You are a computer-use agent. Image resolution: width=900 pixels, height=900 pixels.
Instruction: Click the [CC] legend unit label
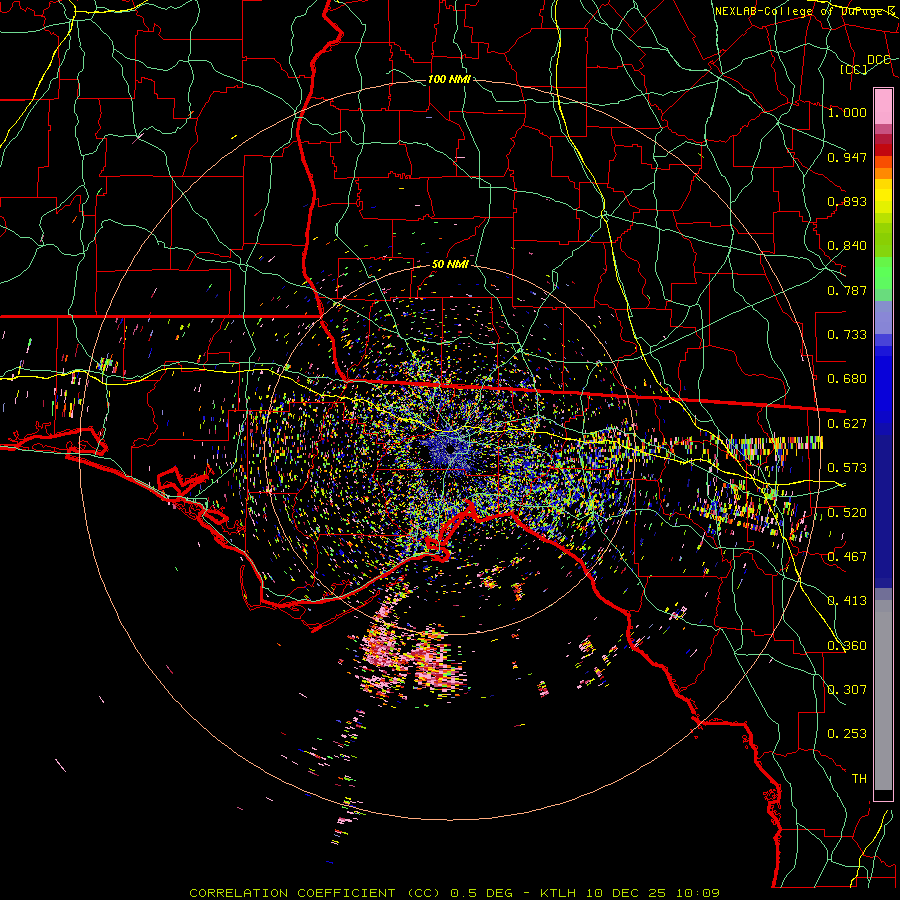(x=854, y=69)
